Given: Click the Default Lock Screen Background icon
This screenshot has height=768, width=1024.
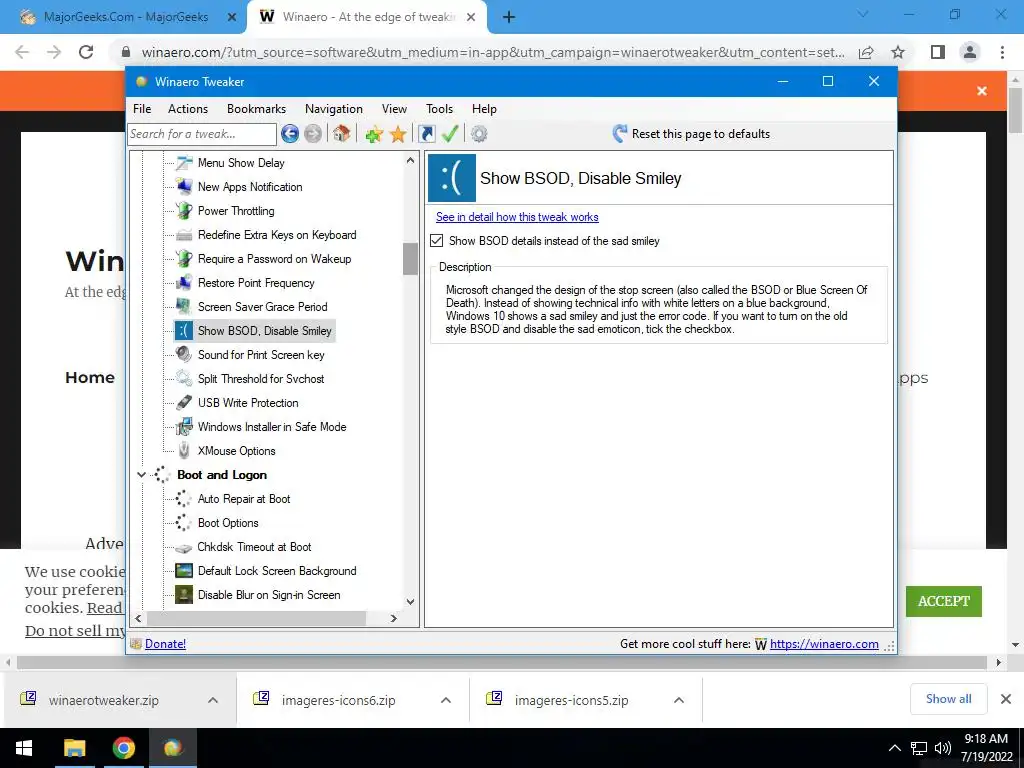Looking at the screenshot, I should coord(184,571).
